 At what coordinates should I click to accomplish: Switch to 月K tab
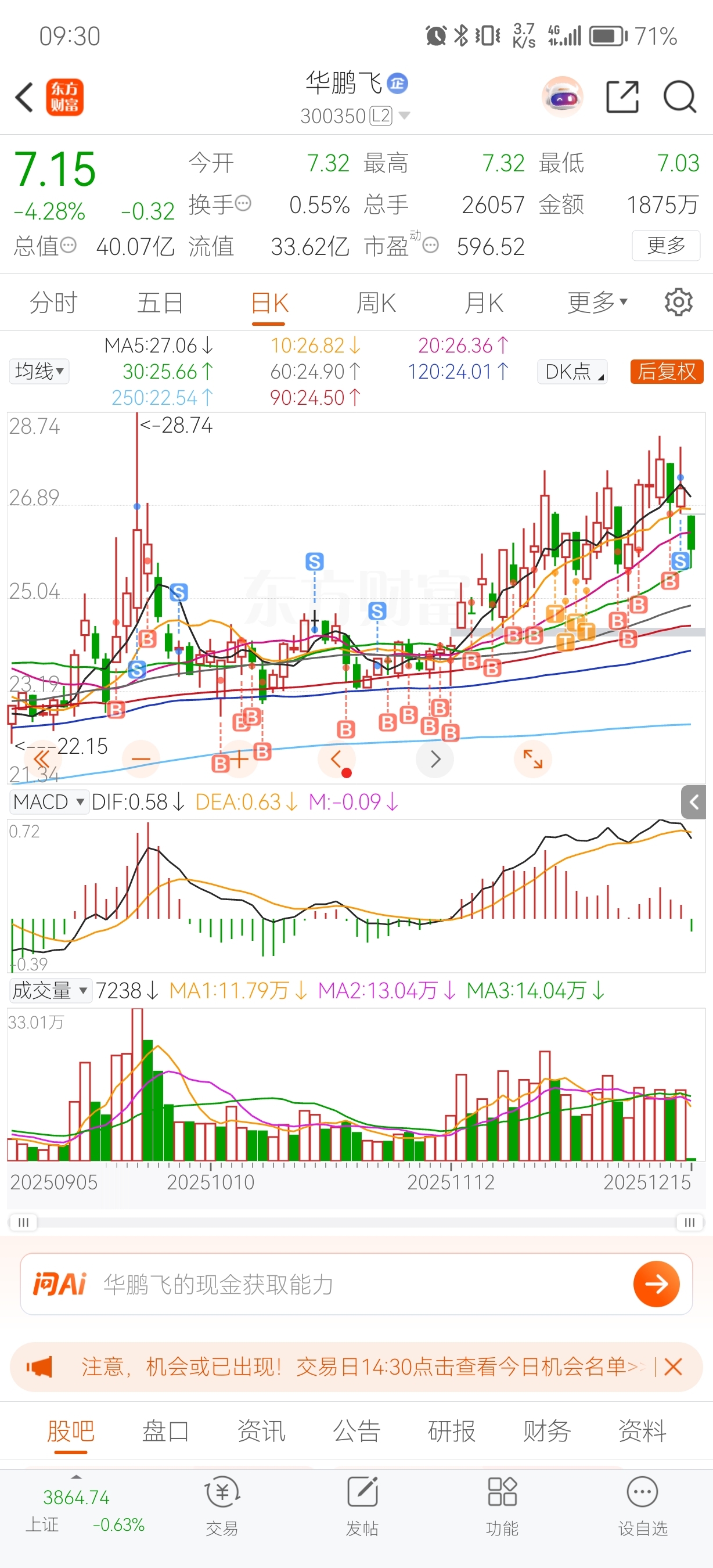coord(484,303)
